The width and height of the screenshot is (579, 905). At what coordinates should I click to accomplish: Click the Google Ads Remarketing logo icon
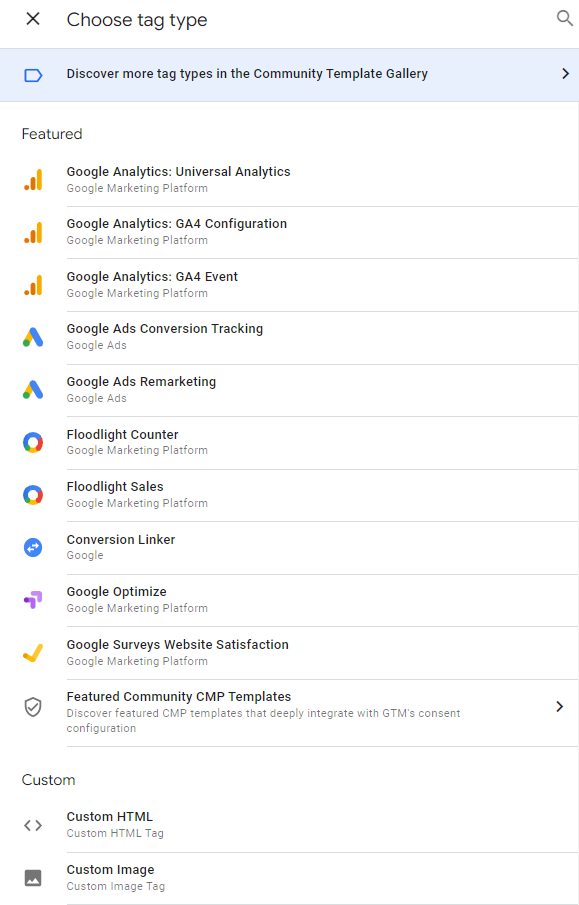(x=33, y=390)
